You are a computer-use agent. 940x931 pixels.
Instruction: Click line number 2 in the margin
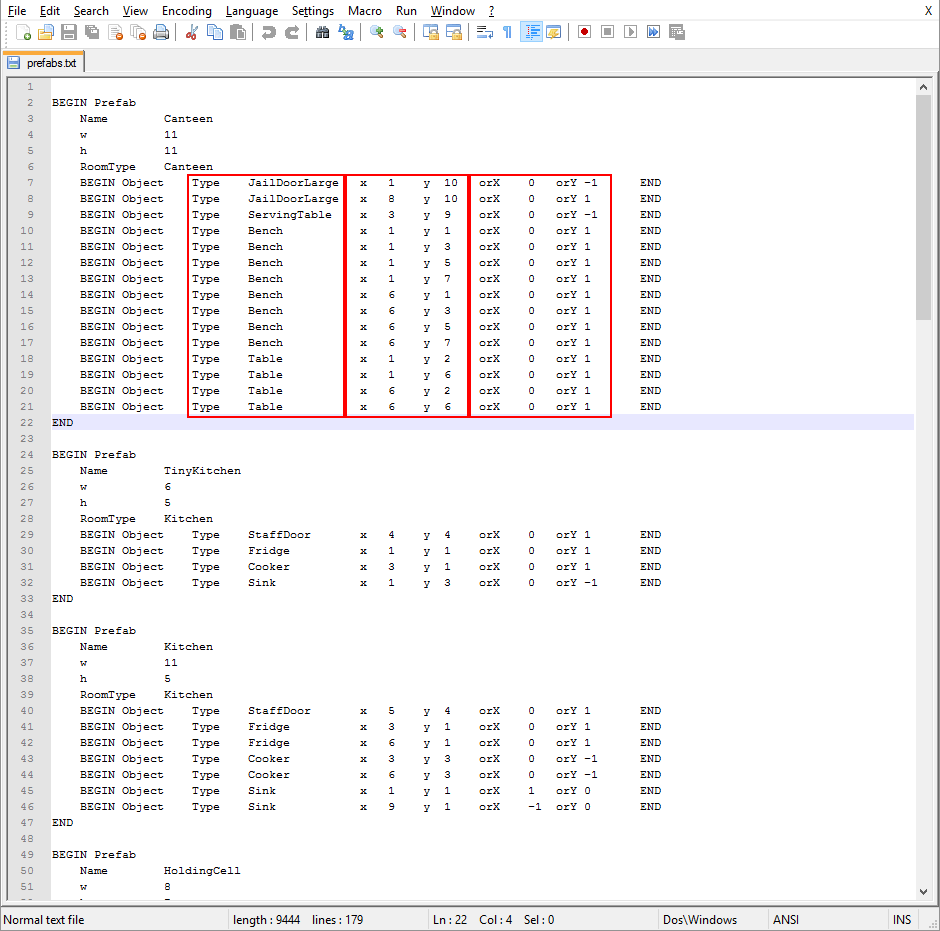30,103
